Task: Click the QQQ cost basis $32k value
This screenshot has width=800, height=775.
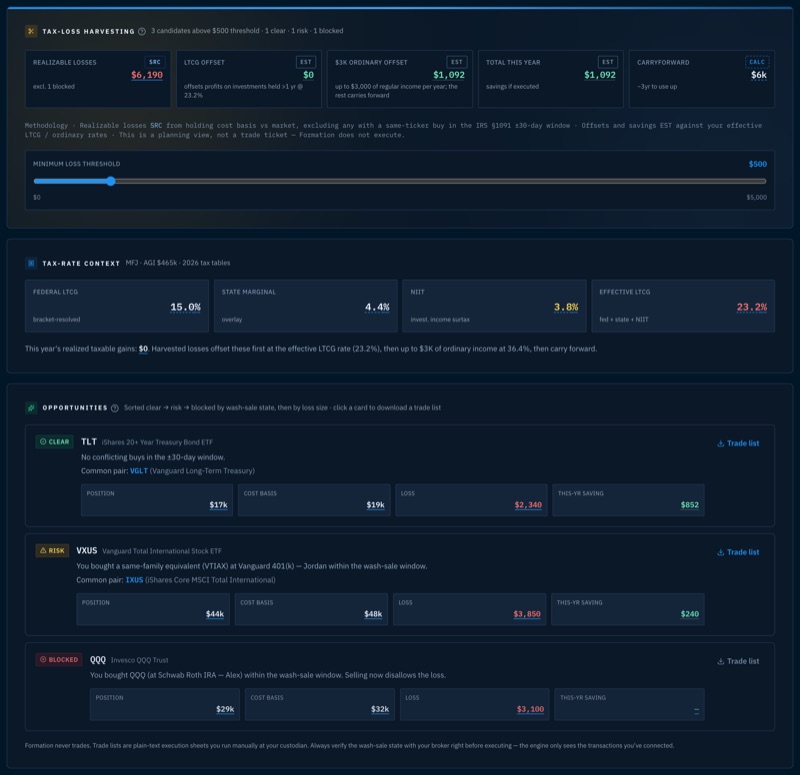Action: [380, 709]
